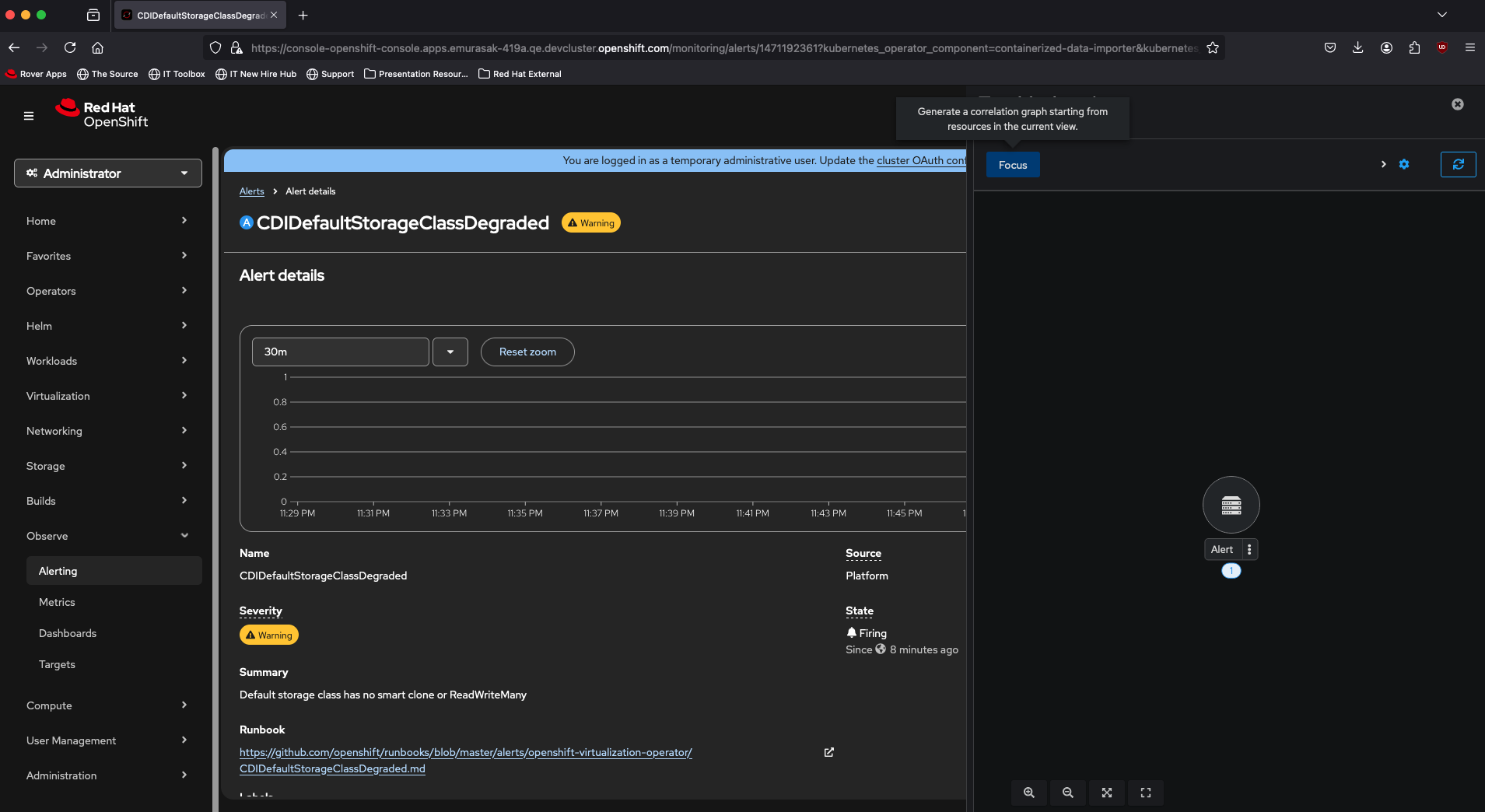This screenshot has width=1485, height=812.
Task: Zoom out on the correlation graph
Action: pos(1068,793)
